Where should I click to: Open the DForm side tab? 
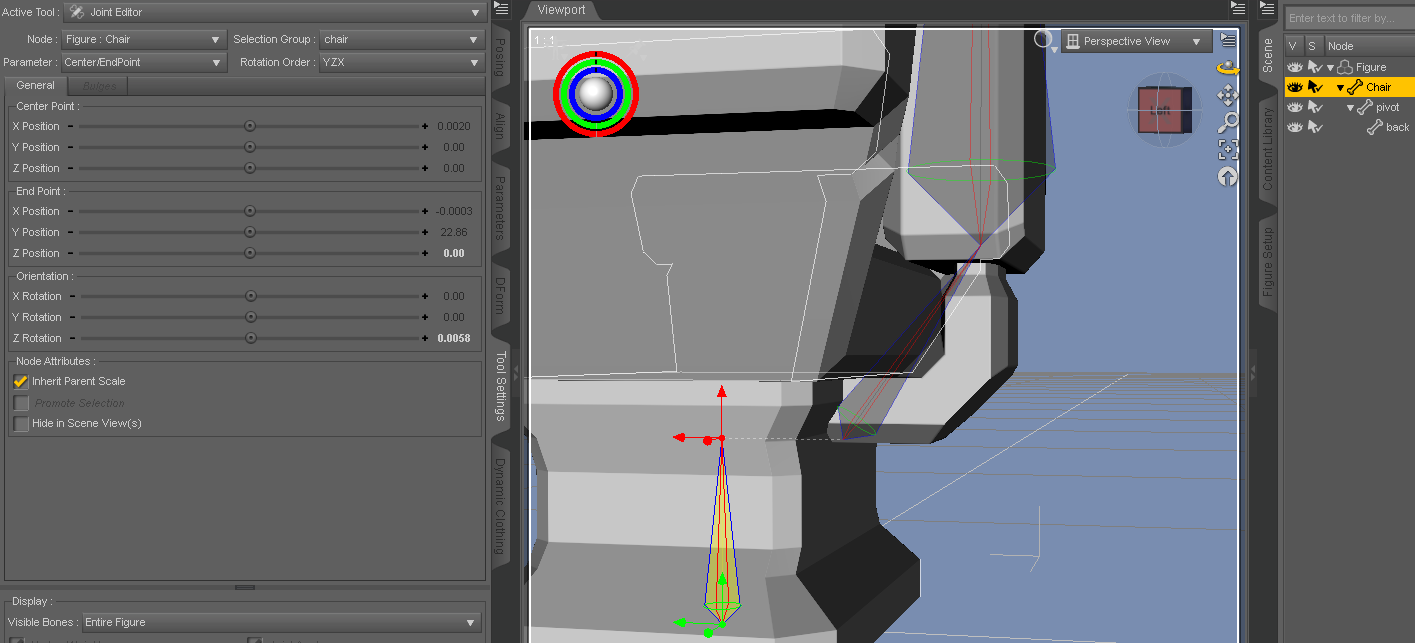click(501, 296)
